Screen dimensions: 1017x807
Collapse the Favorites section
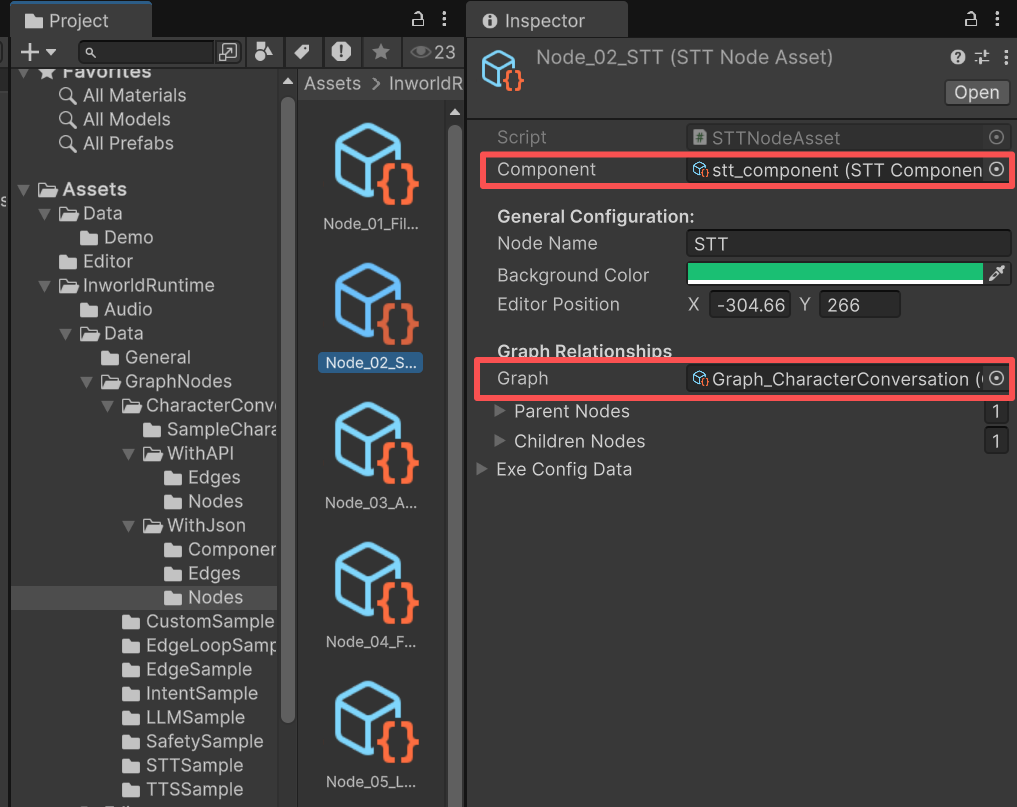point(24,72)
